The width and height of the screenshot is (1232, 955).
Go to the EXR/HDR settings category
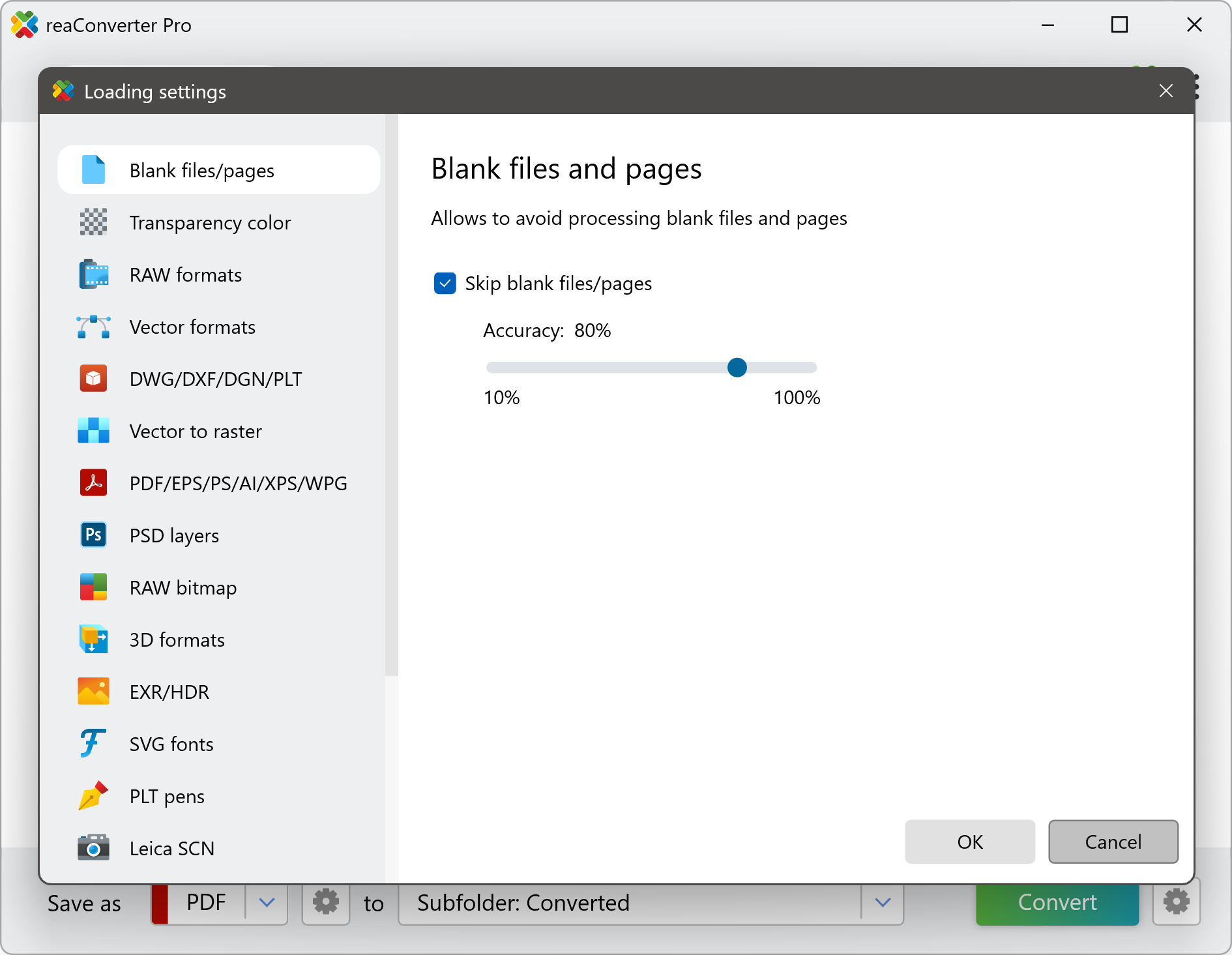[169, 692]
